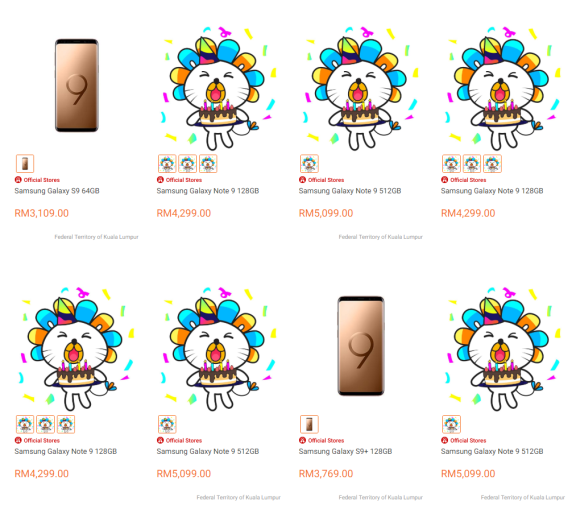Open the Samsung Galaxy S9 64GB product image

click(77, 85)
